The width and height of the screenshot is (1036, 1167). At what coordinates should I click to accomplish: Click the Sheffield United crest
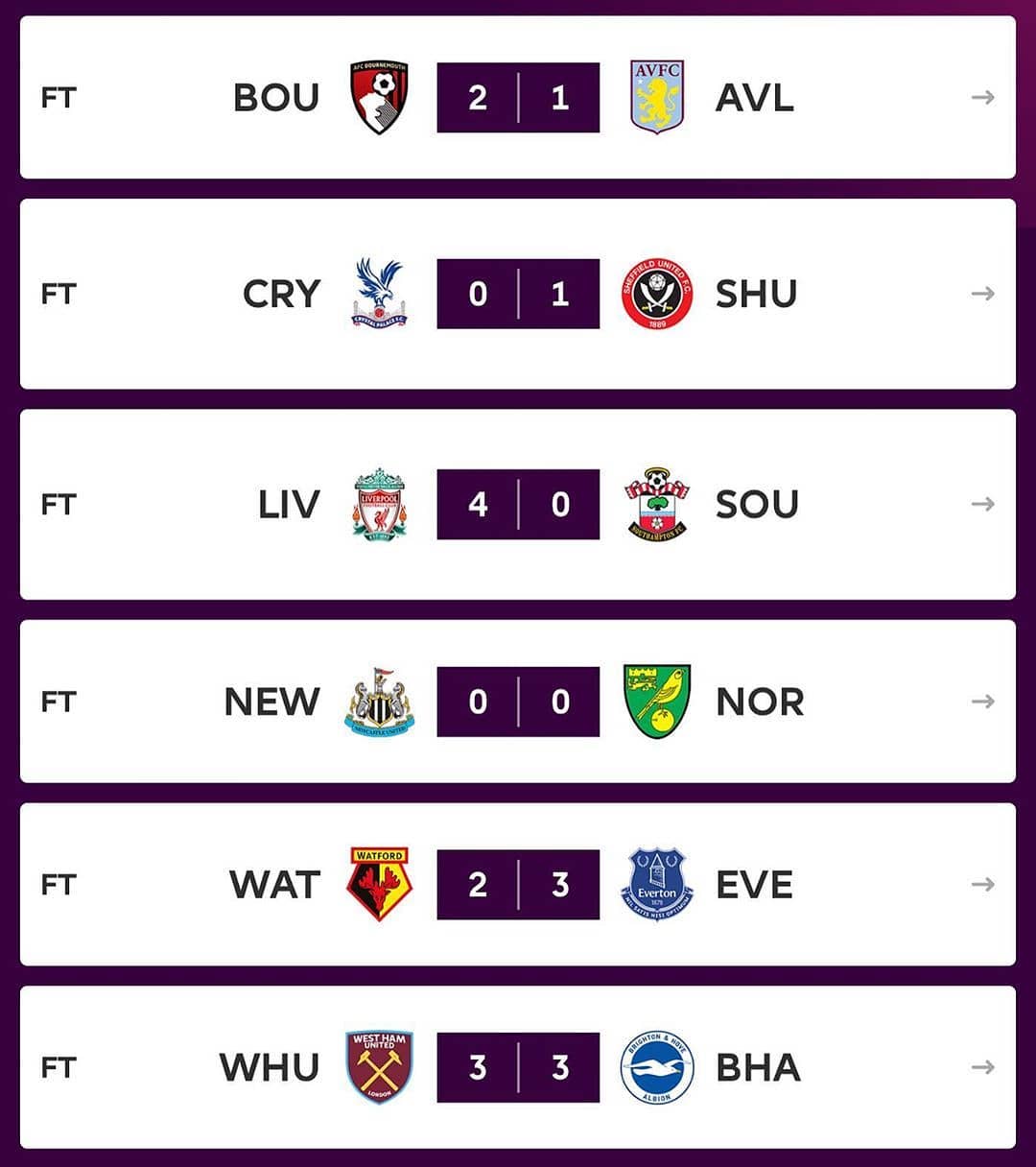click(x=657, y=294)
